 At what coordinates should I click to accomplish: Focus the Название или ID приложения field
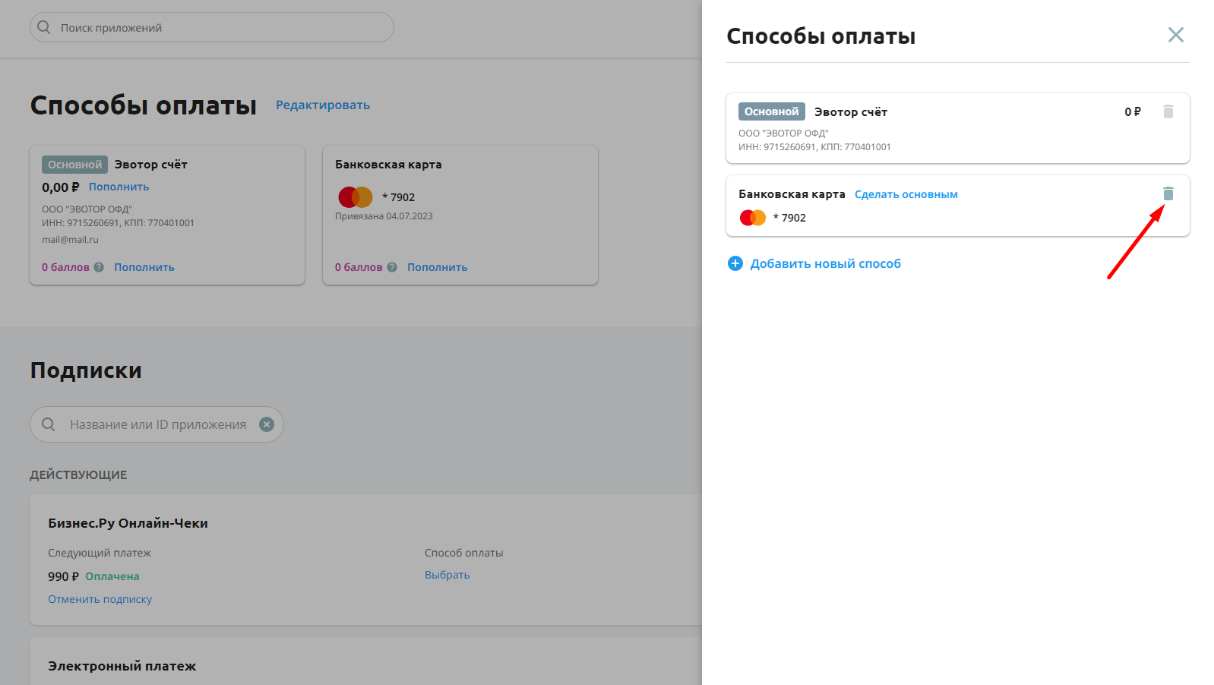click(157, 424)
